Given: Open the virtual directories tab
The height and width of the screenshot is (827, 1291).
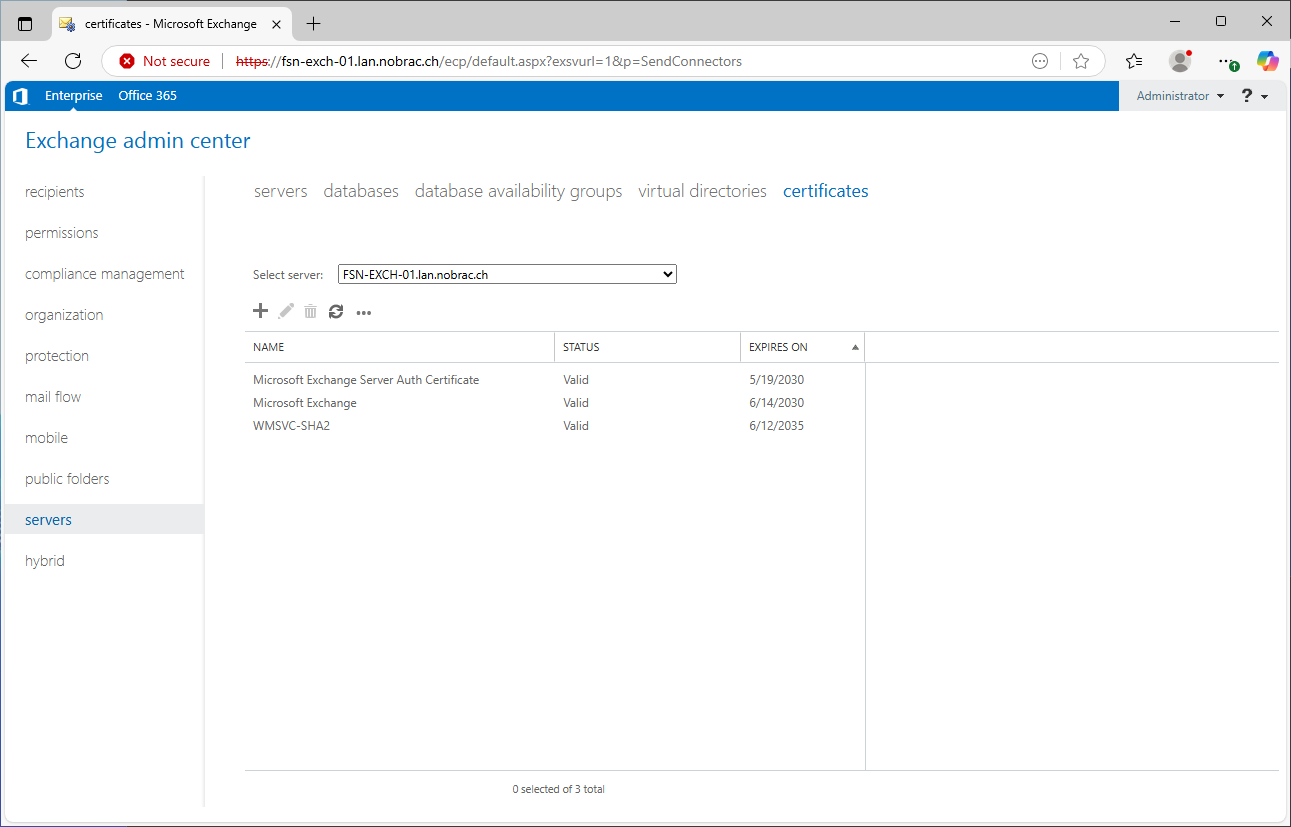Looking at the screenshot, I should [702, 191].
